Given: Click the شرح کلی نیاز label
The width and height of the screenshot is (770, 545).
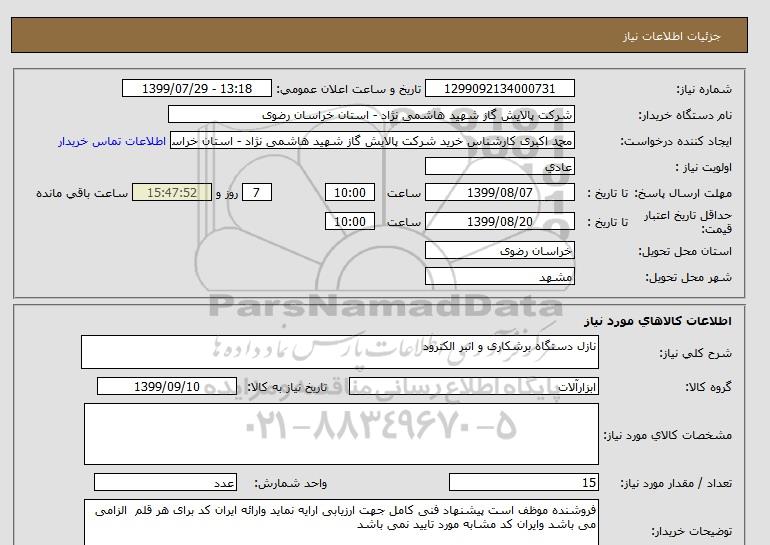Looking at the screenshot, I should click(695, 353).
